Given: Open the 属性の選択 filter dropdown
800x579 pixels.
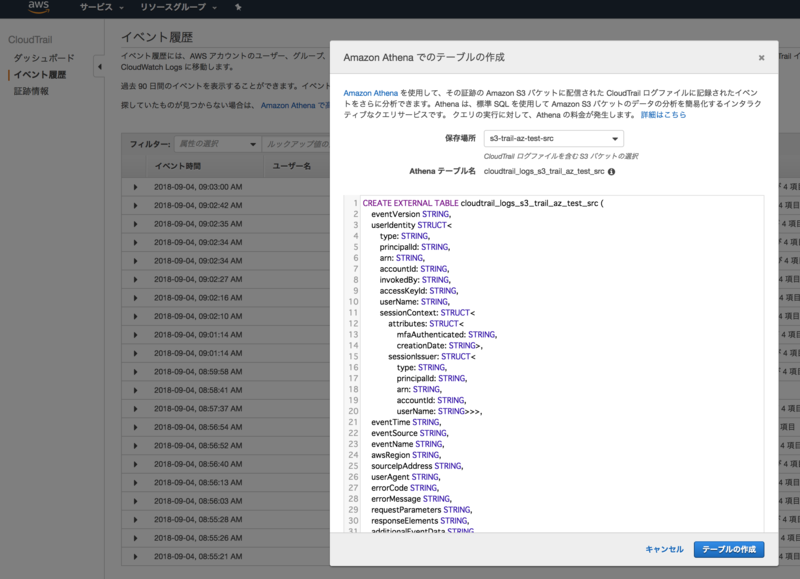Looking at the screenshot, I should (217, 144).
